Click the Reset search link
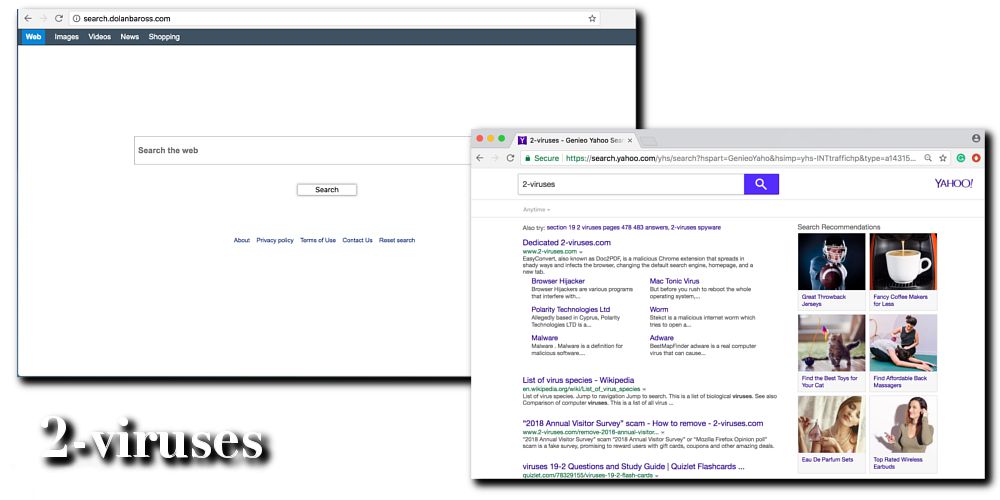 tap(397, 240)
